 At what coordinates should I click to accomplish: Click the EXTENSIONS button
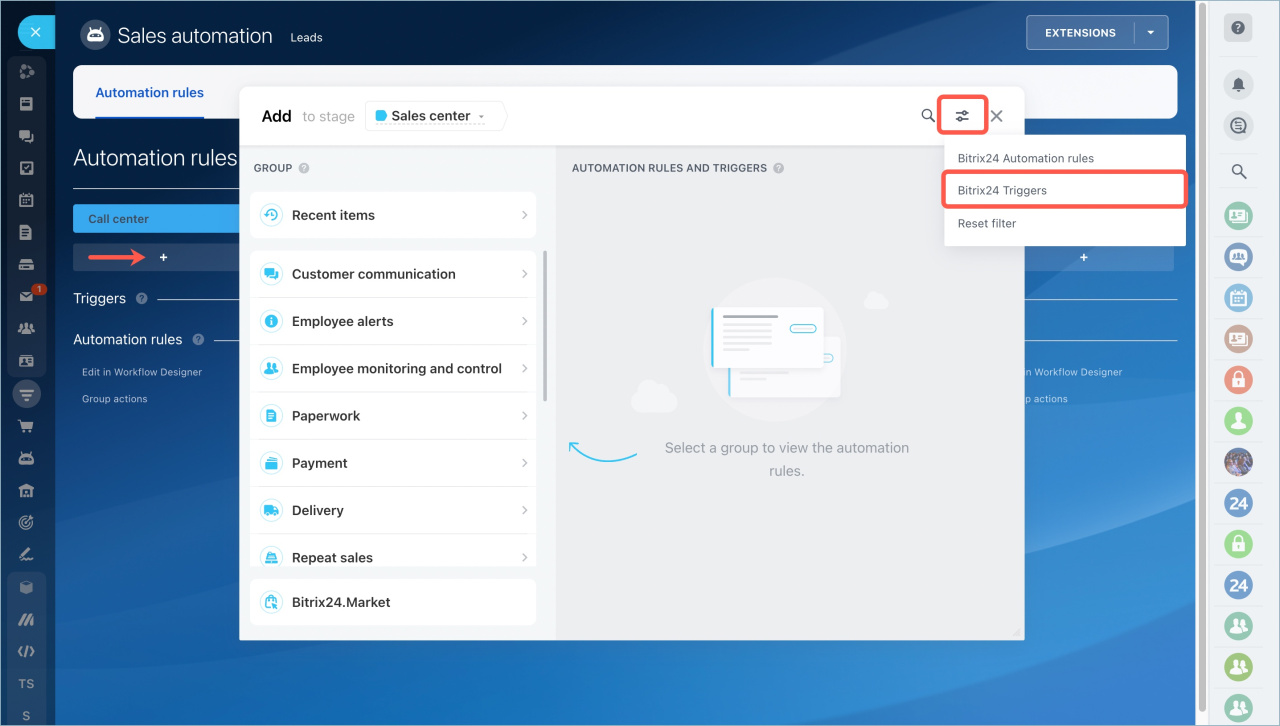tap(1080, 33)
